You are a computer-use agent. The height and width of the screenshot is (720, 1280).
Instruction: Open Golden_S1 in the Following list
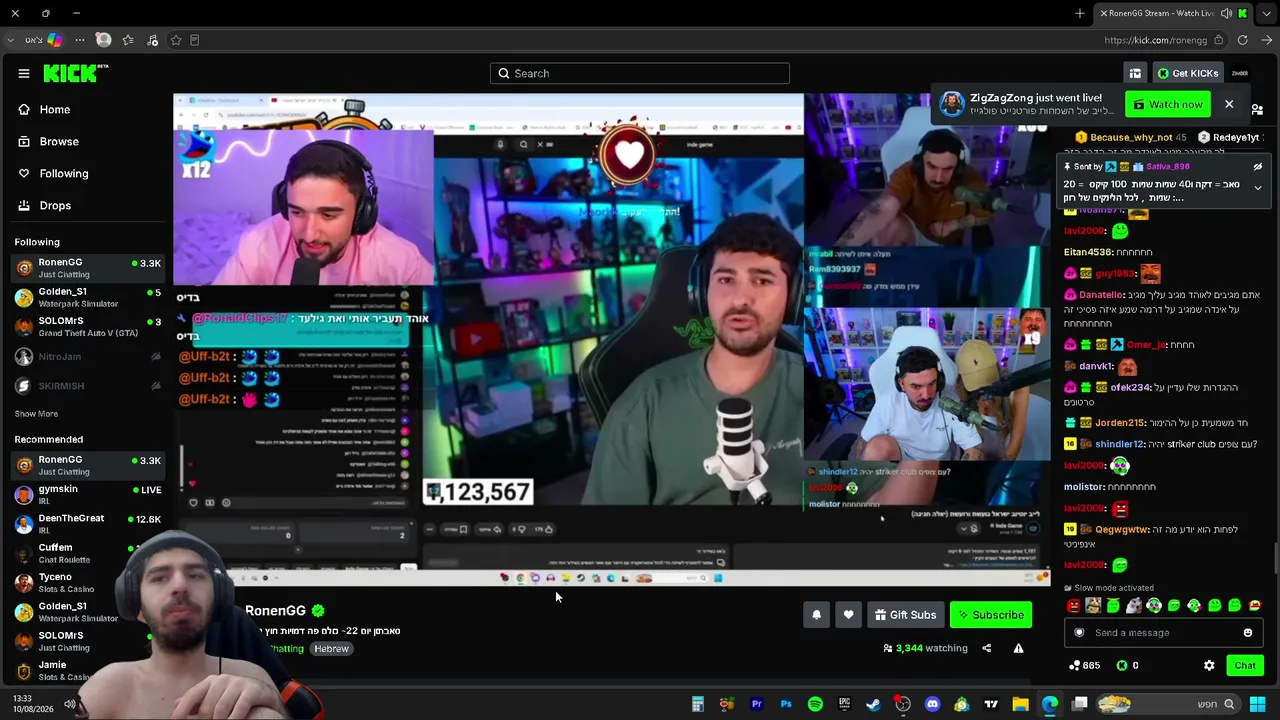86,297
